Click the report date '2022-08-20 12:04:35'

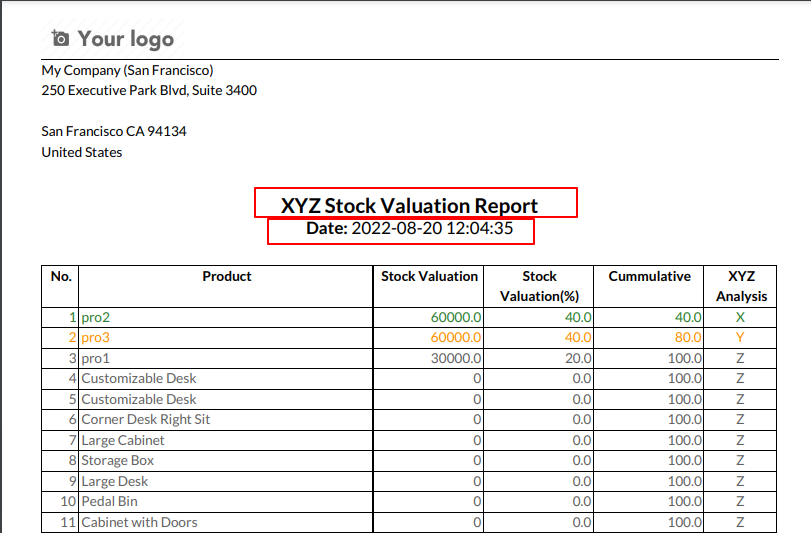tap(432, 229)
